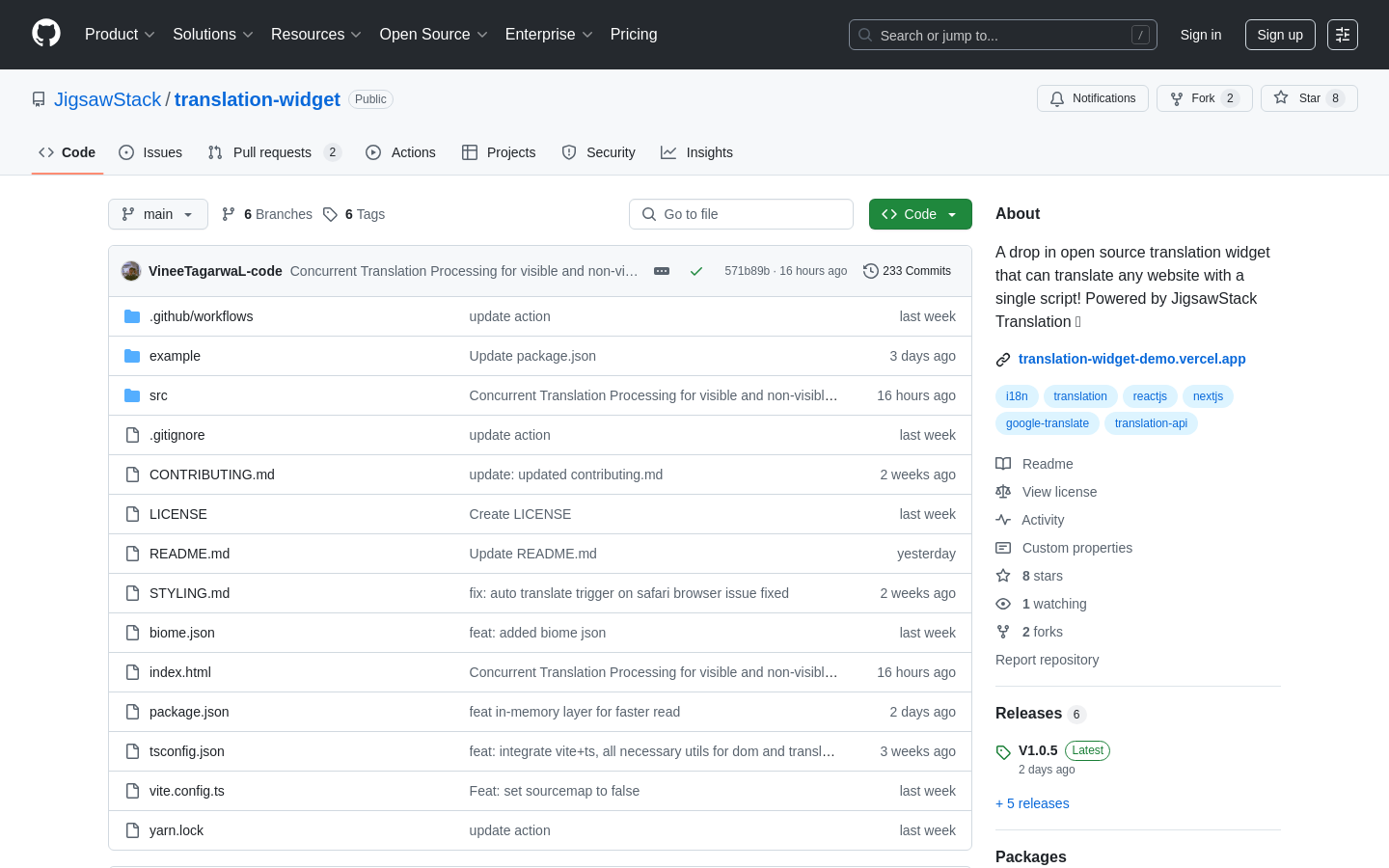Click the star icon beside 8 stars
This screenshot has height=868, width=1389.
click(1003, 576)
